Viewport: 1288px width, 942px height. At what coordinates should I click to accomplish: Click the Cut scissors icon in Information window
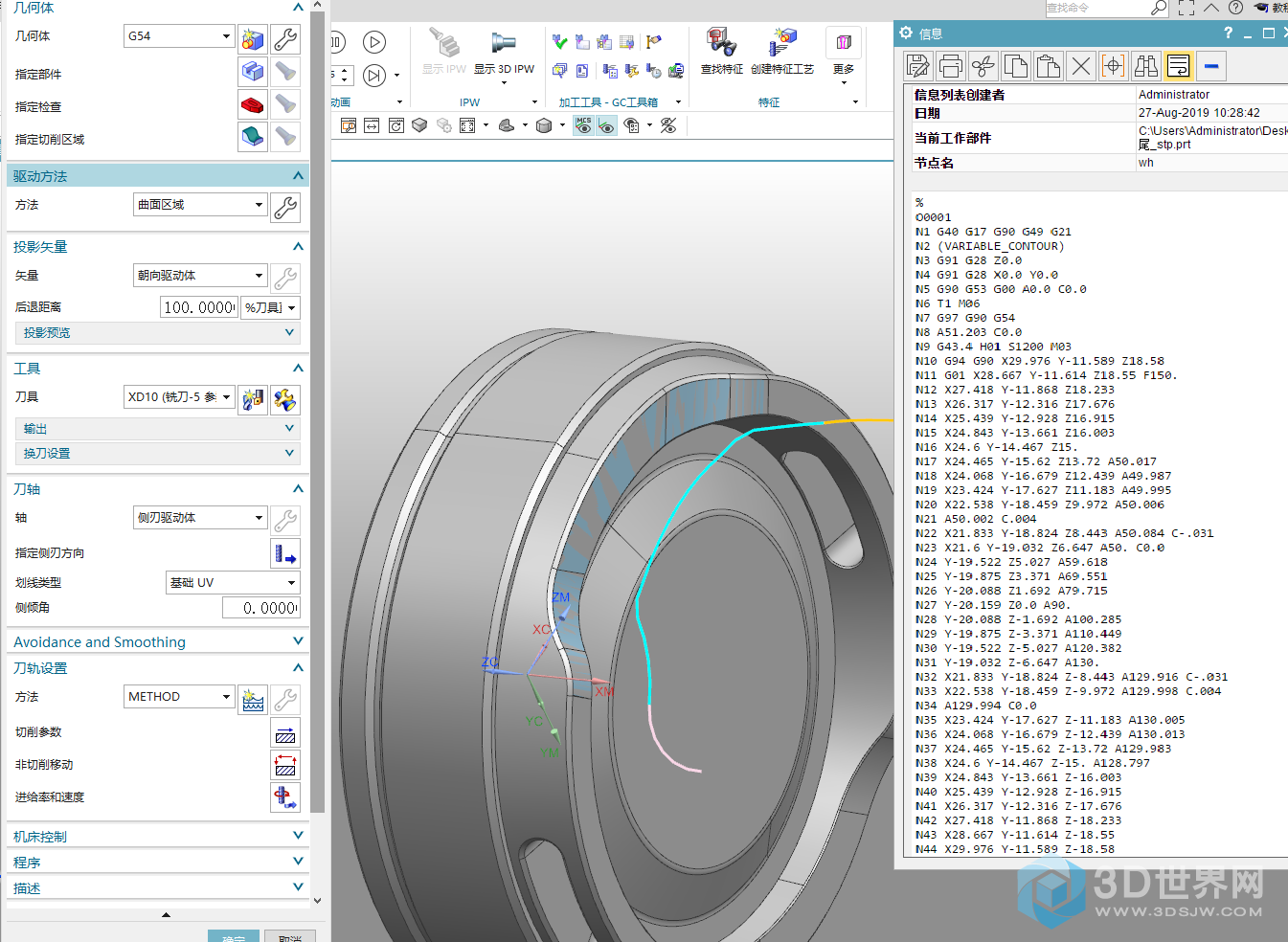pyautogui.click(x=983, y=66)
